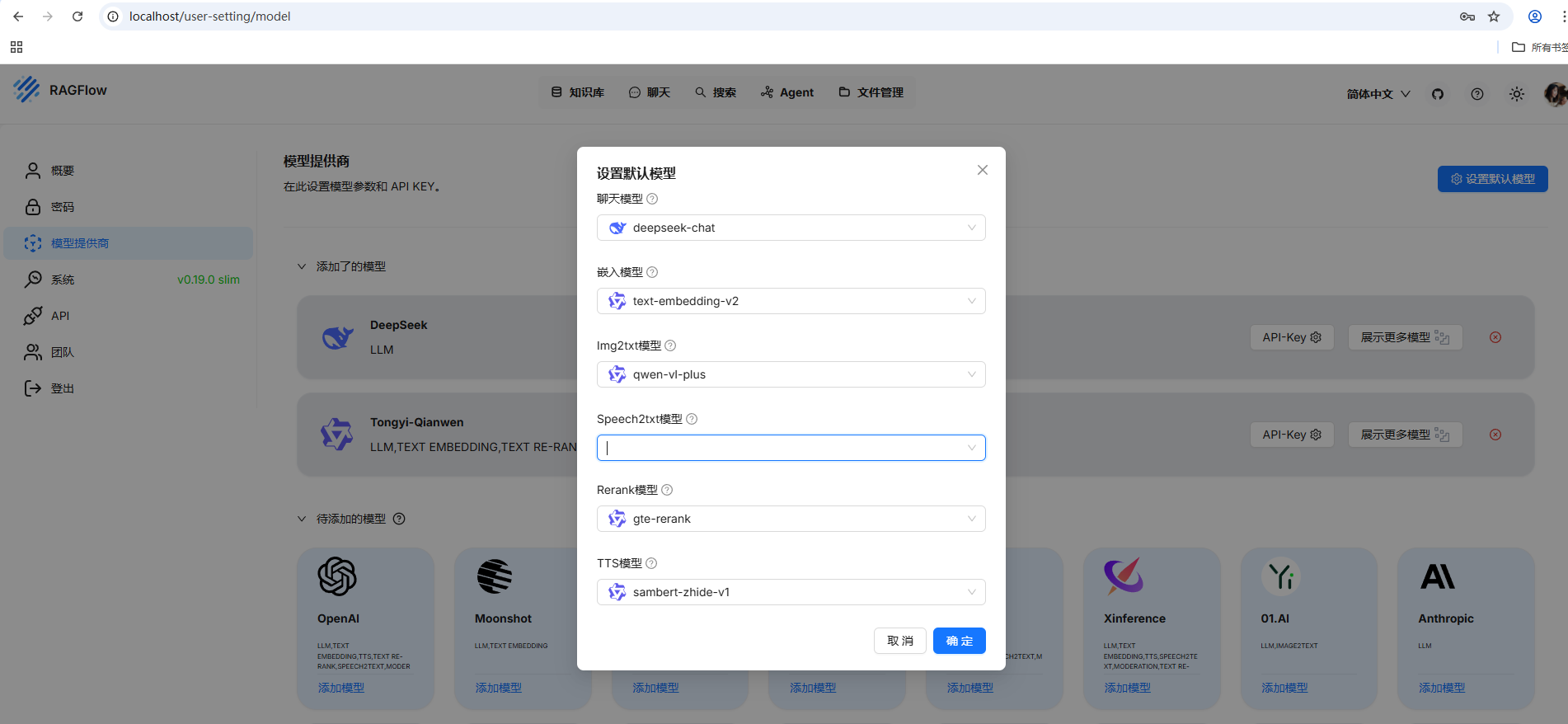Open API in the sidebar

coord(129,316)
